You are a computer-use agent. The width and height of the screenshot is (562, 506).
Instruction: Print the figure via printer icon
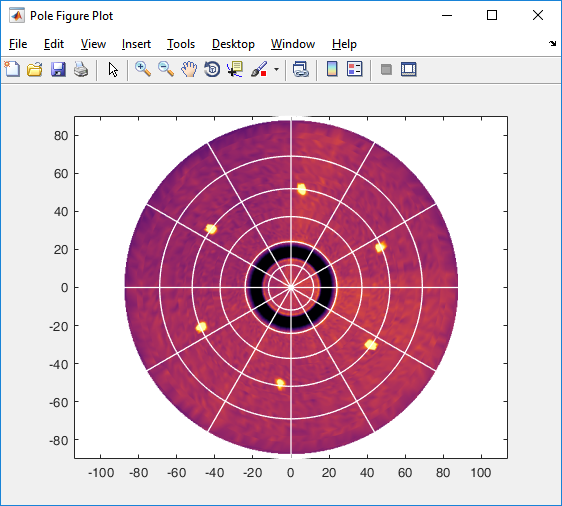(81, 69)
